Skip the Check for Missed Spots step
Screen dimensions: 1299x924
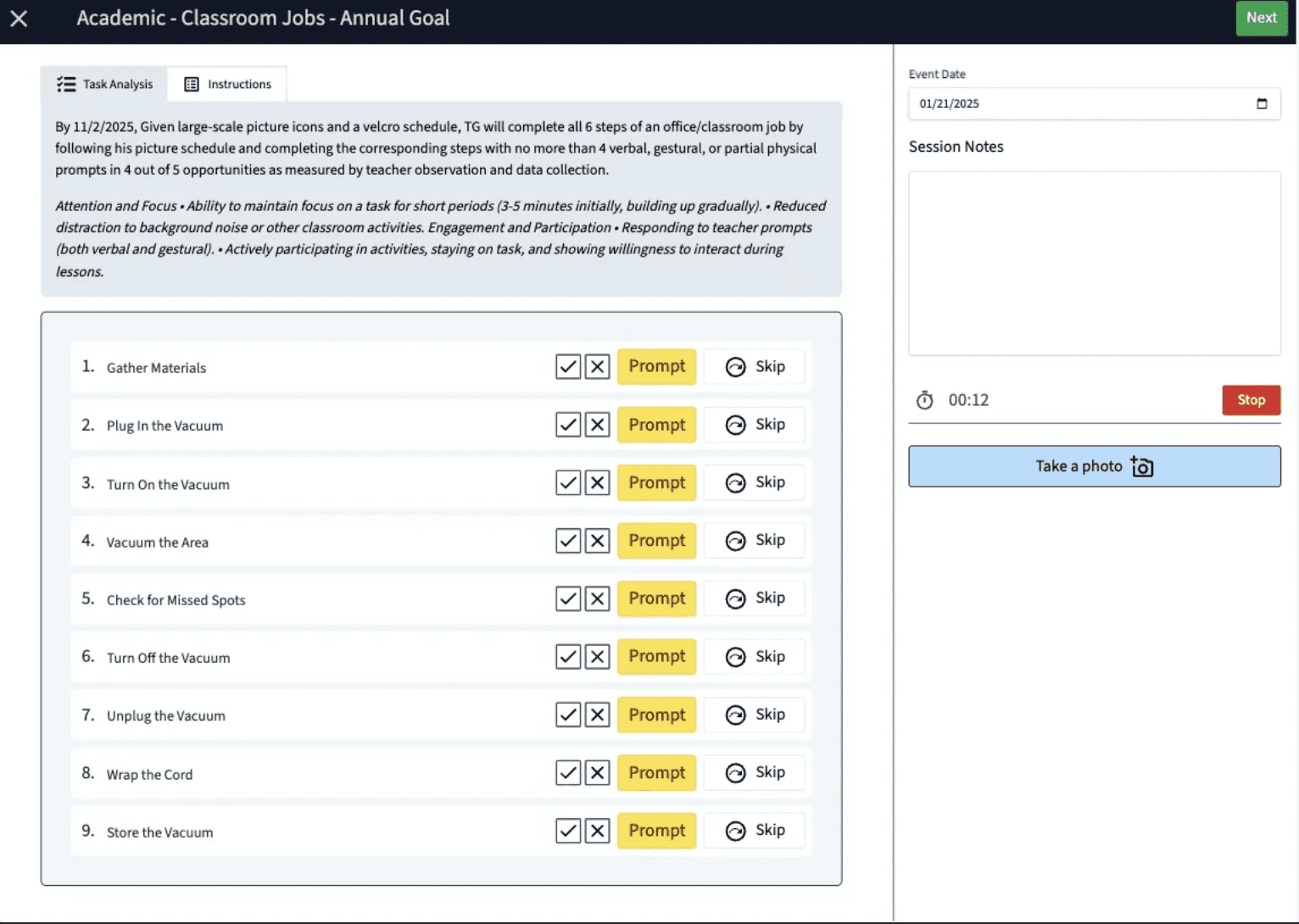point(754,598)
